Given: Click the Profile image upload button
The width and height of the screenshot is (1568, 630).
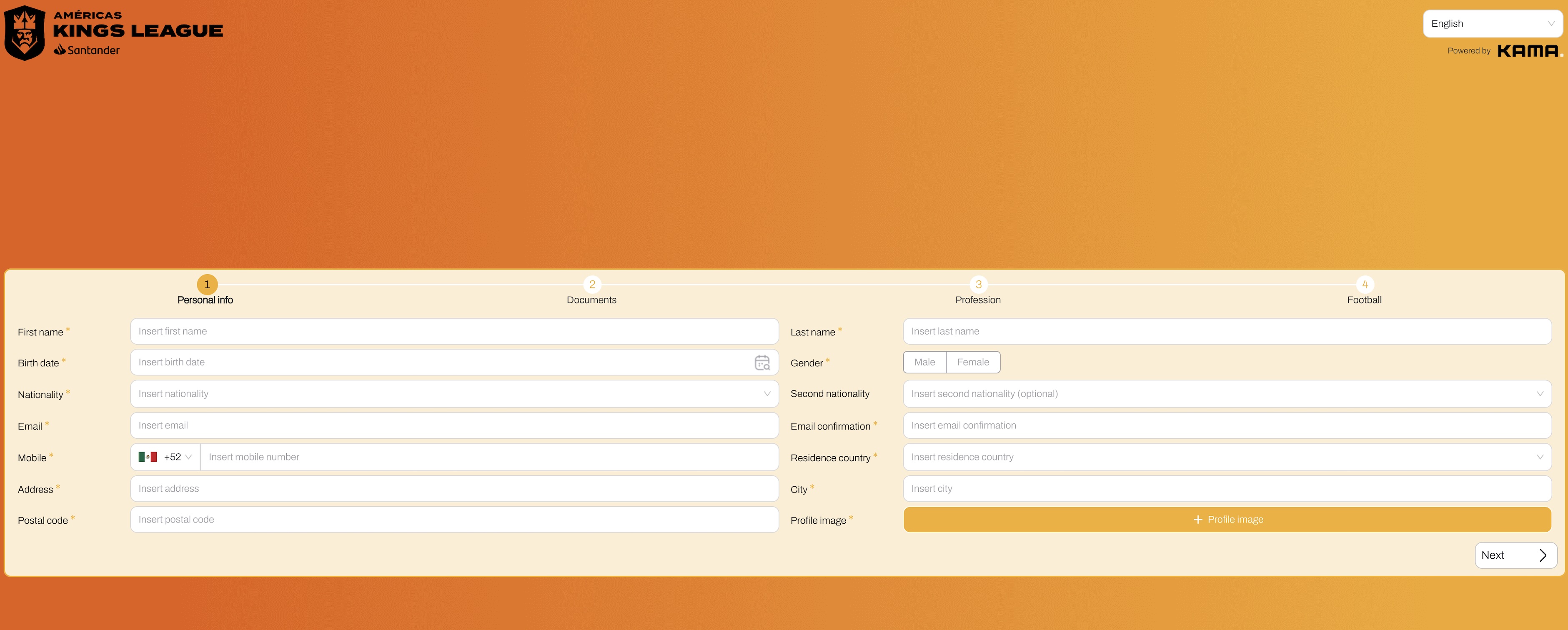Looking at the screenshot, I should click(x=1227, y=520).
